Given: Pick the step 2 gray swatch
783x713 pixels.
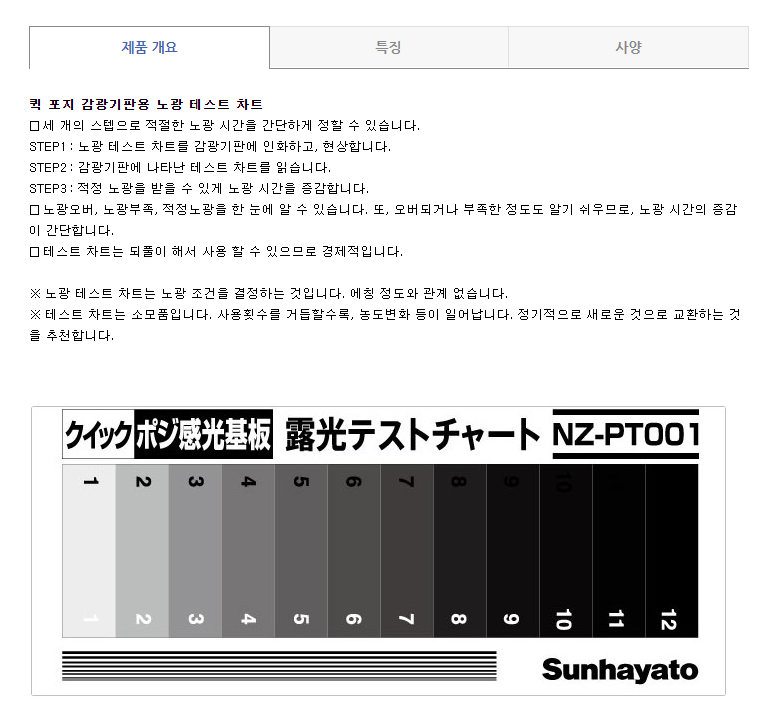Looking at the screenshot, I should point(142,550).
